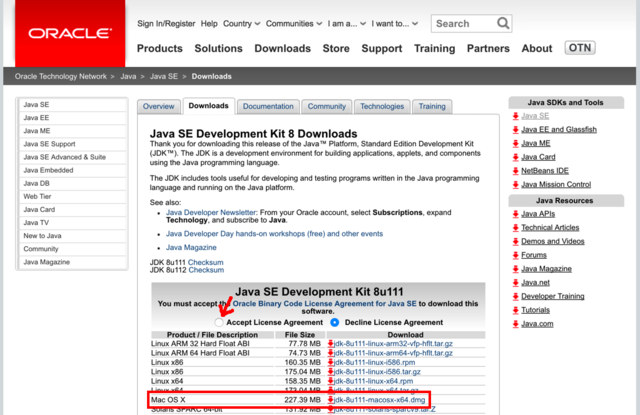
Task: Open Java ME in left sidebar
Action: pos(72,131)
